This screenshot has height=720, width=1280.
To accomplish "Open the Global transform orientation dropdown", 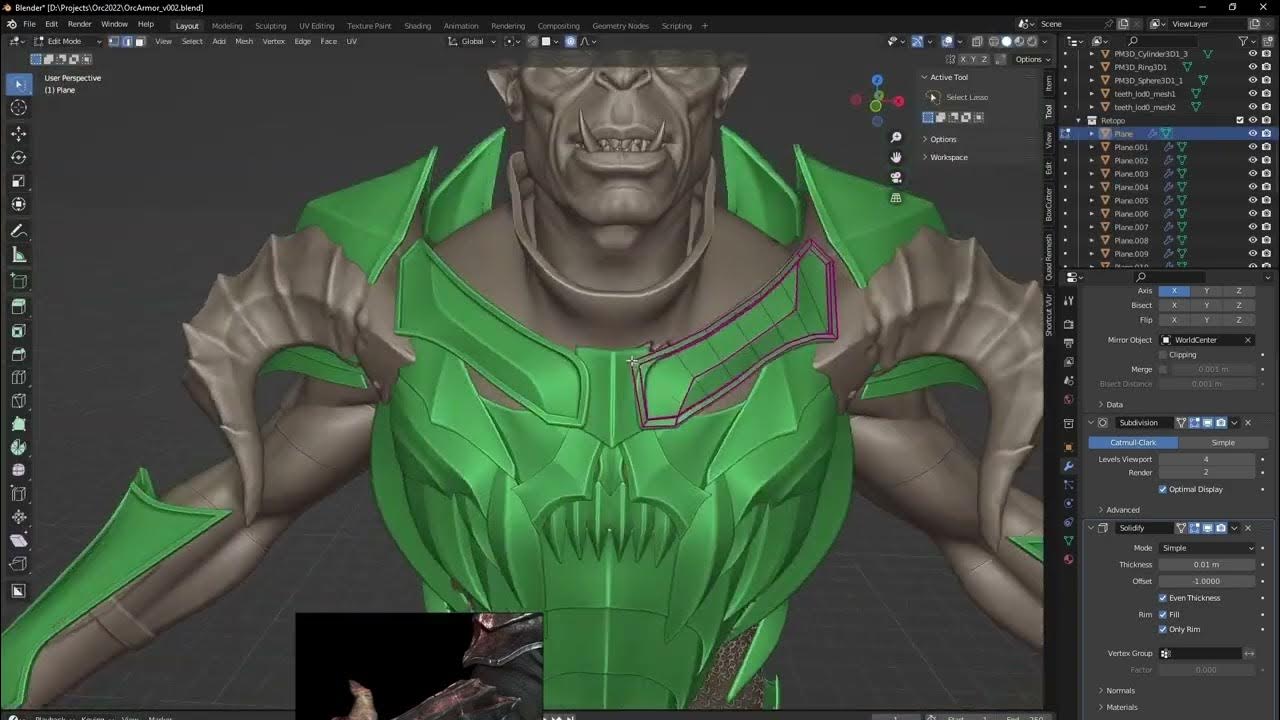I will click(472, 41).
